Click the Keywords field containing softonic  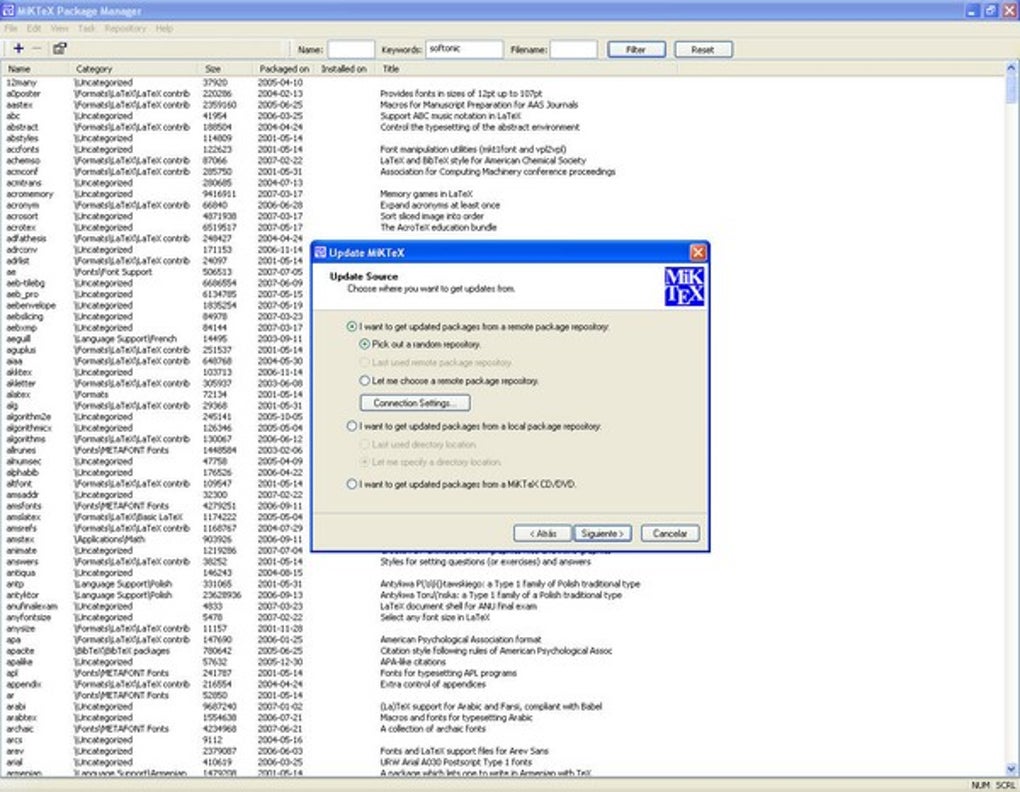[x=464, y=49]
